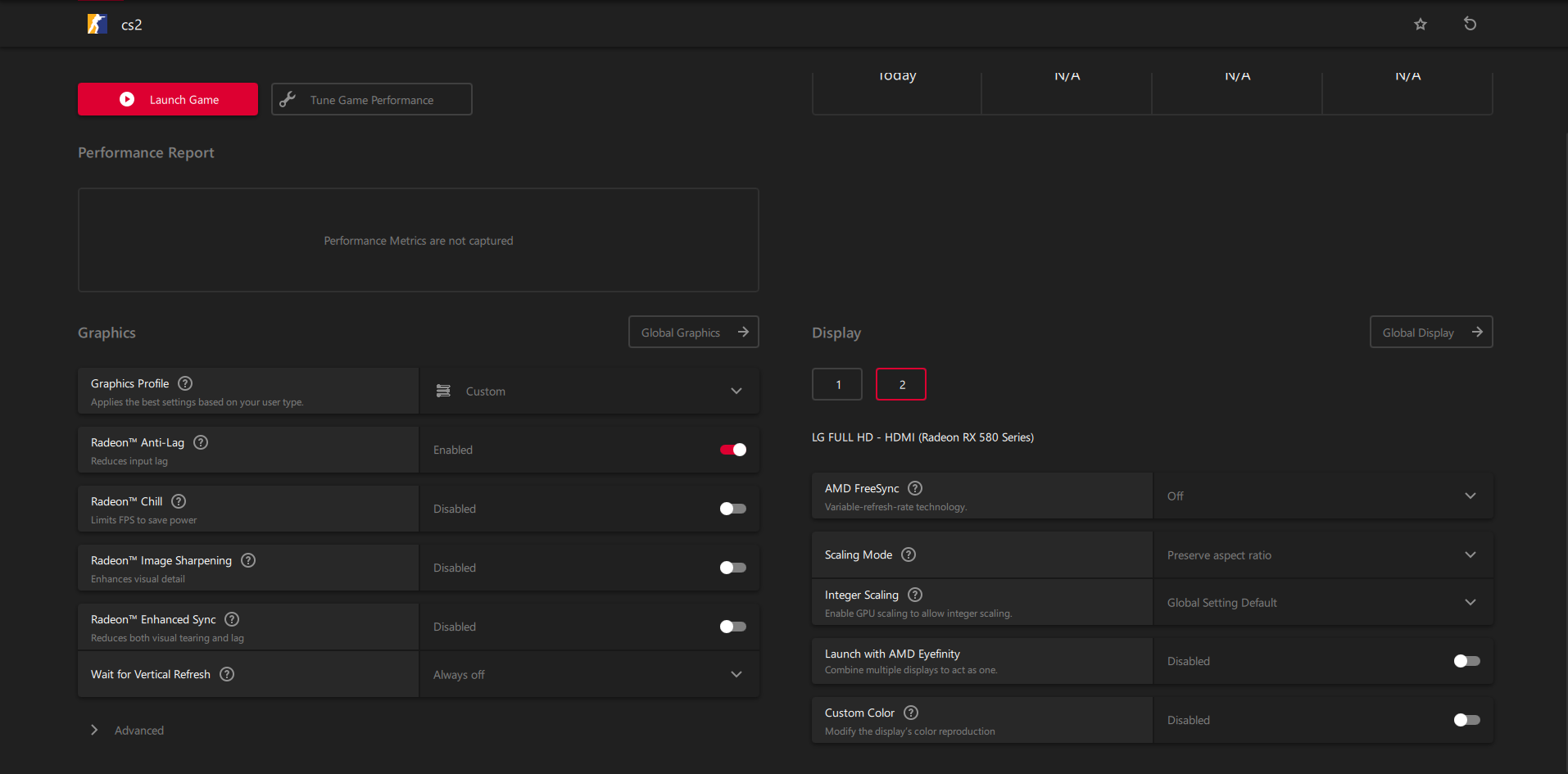Click Tune Game Performance button
Image resolution: width=1568 pixels, height=774 pixels.
372,99
